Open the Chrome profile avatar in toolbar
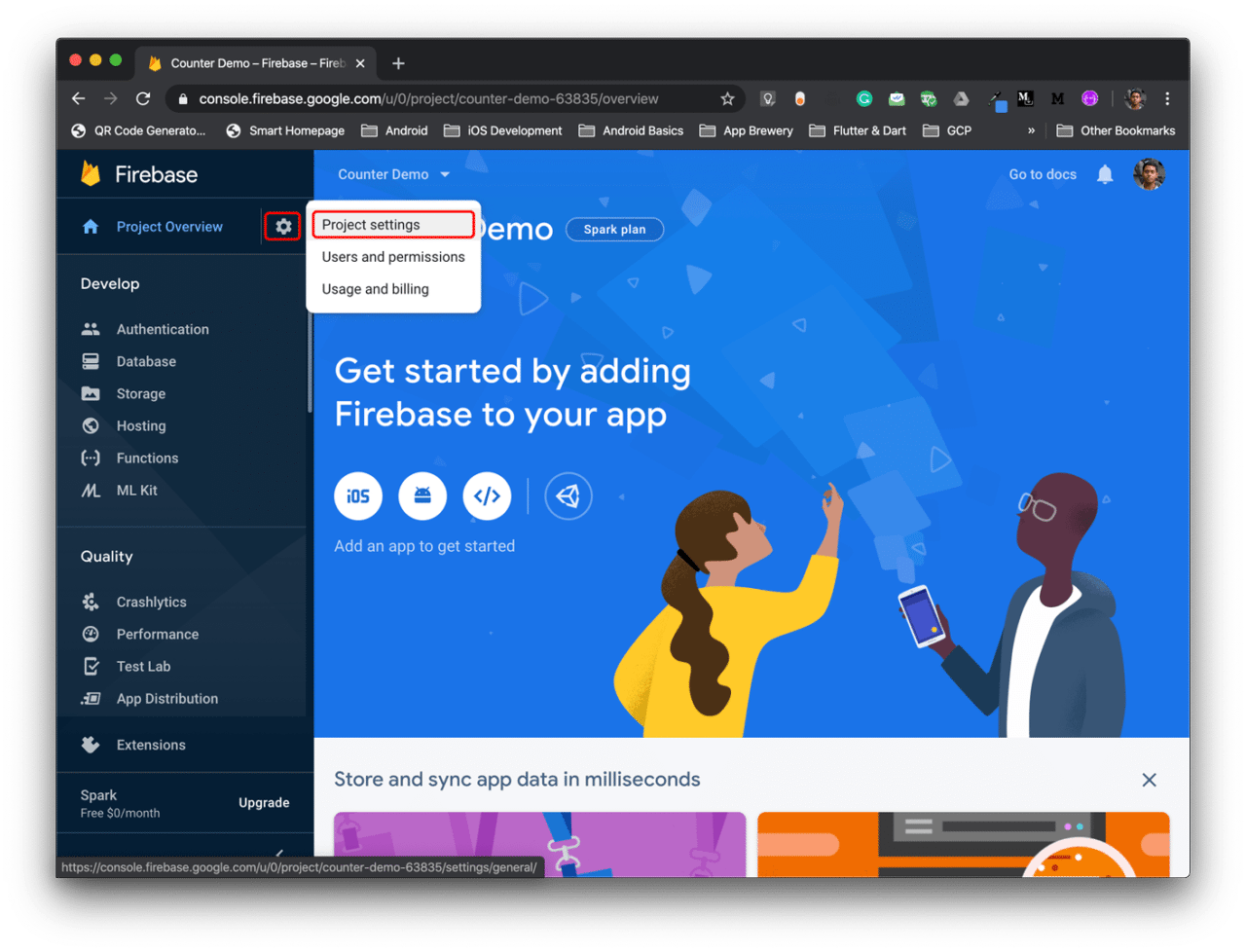 tap(1135, 98)
